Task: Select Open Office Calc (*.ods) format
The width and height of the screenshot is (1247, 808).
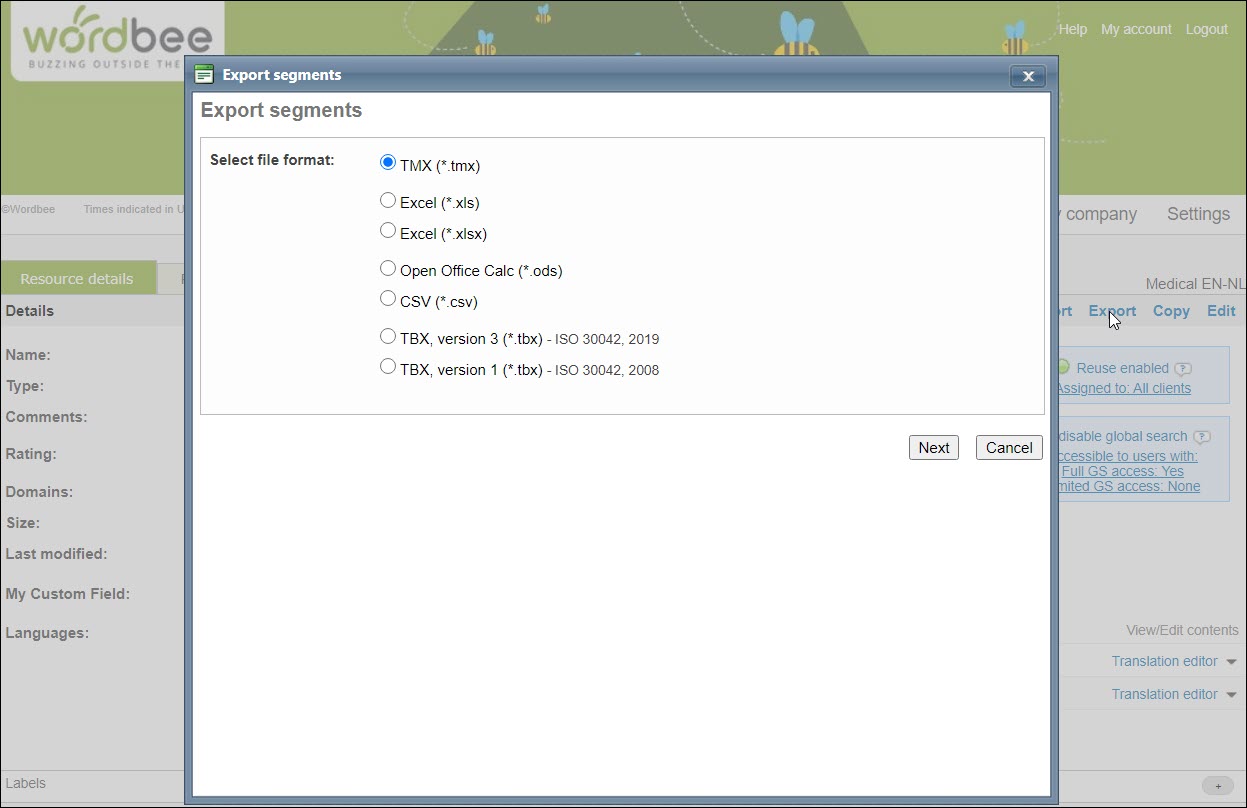Action: point(388,268)
